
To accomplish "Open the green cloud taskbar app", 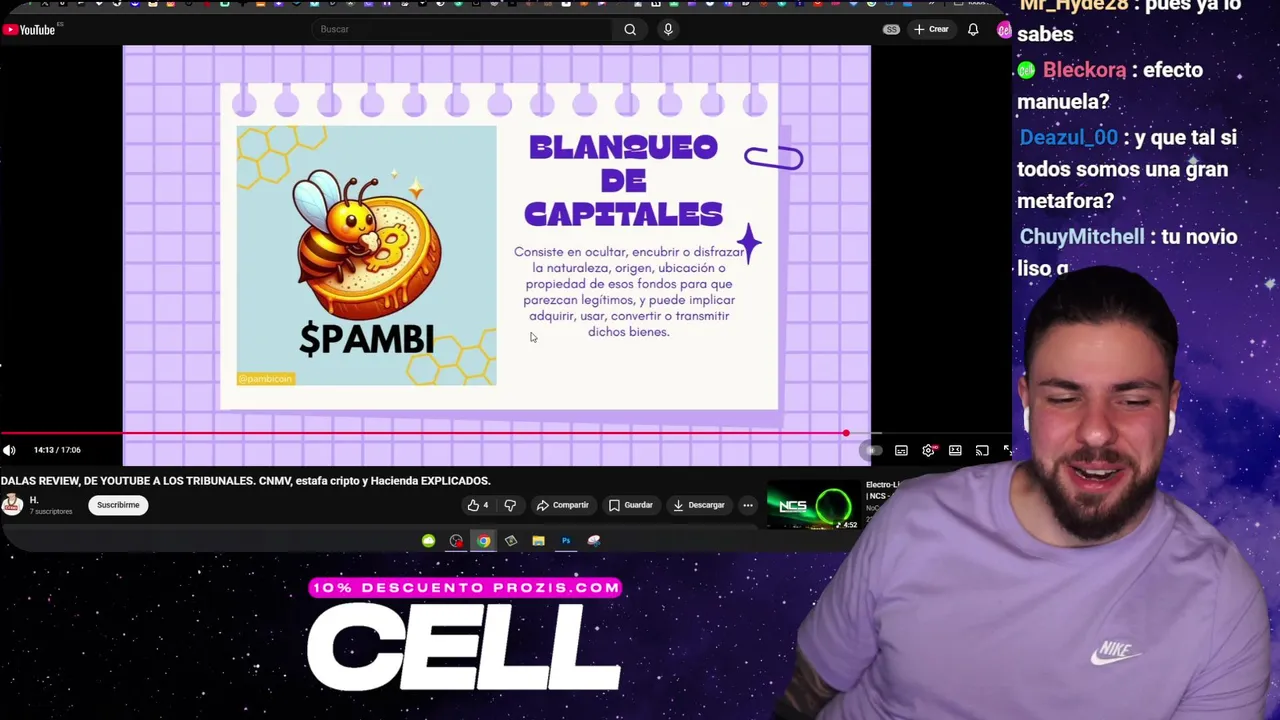I will [429, 541].
